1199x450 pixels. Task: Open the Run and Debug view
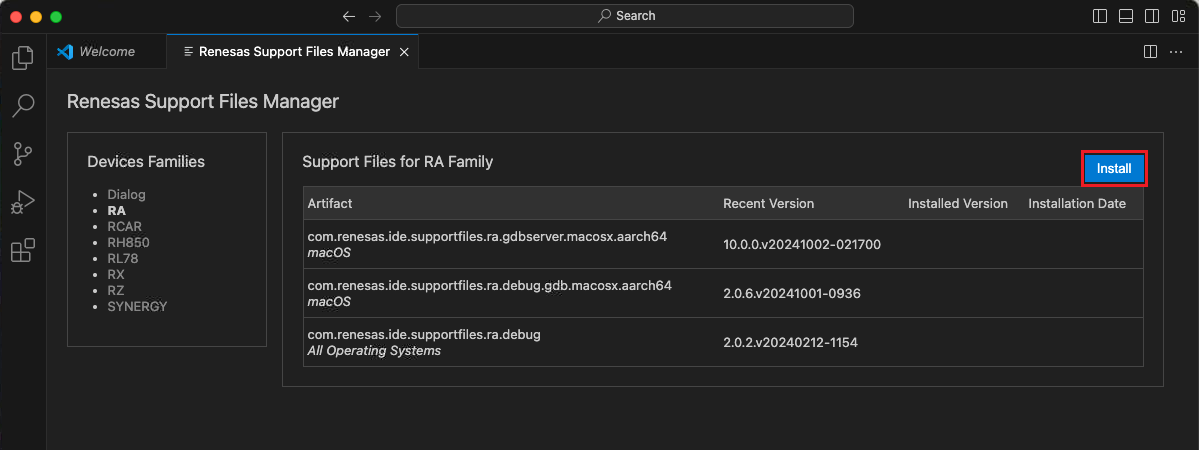23,202
